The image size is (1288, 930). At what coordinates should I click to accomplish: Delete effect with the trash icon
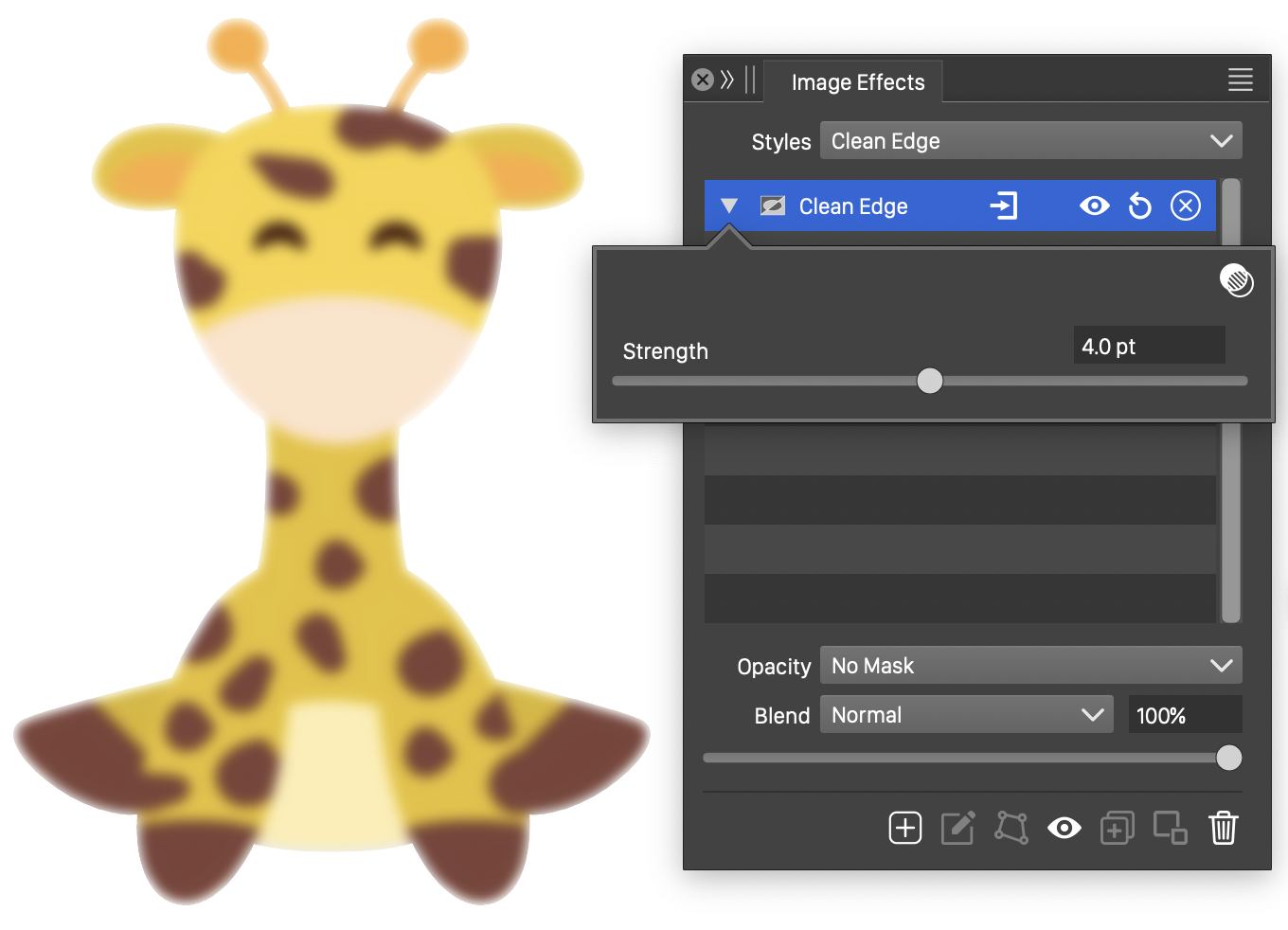point(1223,828)
